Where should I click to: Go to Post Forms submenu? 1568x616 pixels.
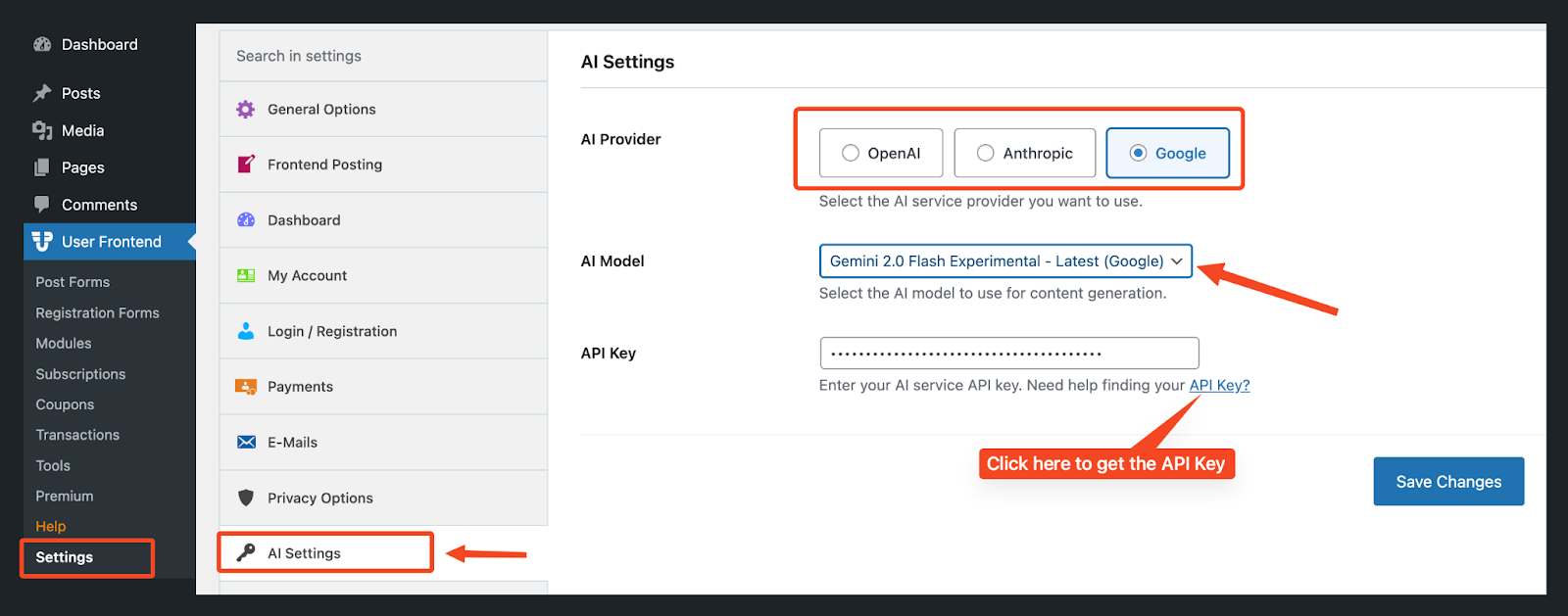[x=73, y=282]
